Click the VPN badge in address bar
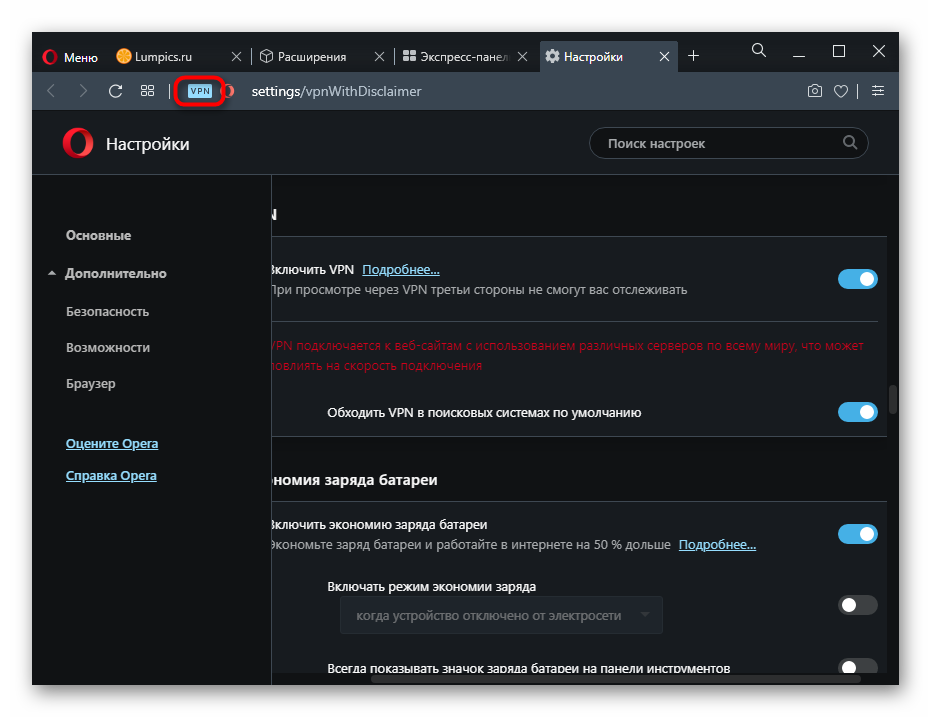This screenshot has height=717, width=931. click(200, 91)
